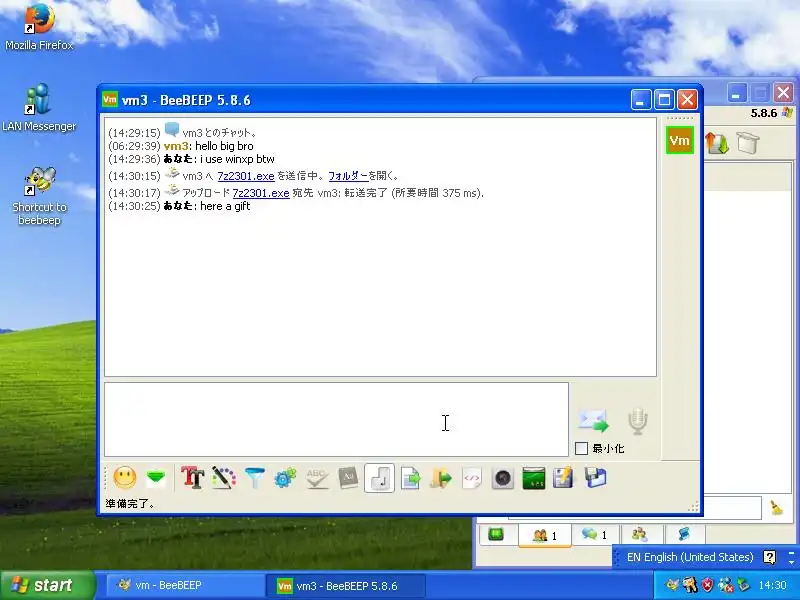Open the フォルダー link in chat

click(x=348, y=176)
